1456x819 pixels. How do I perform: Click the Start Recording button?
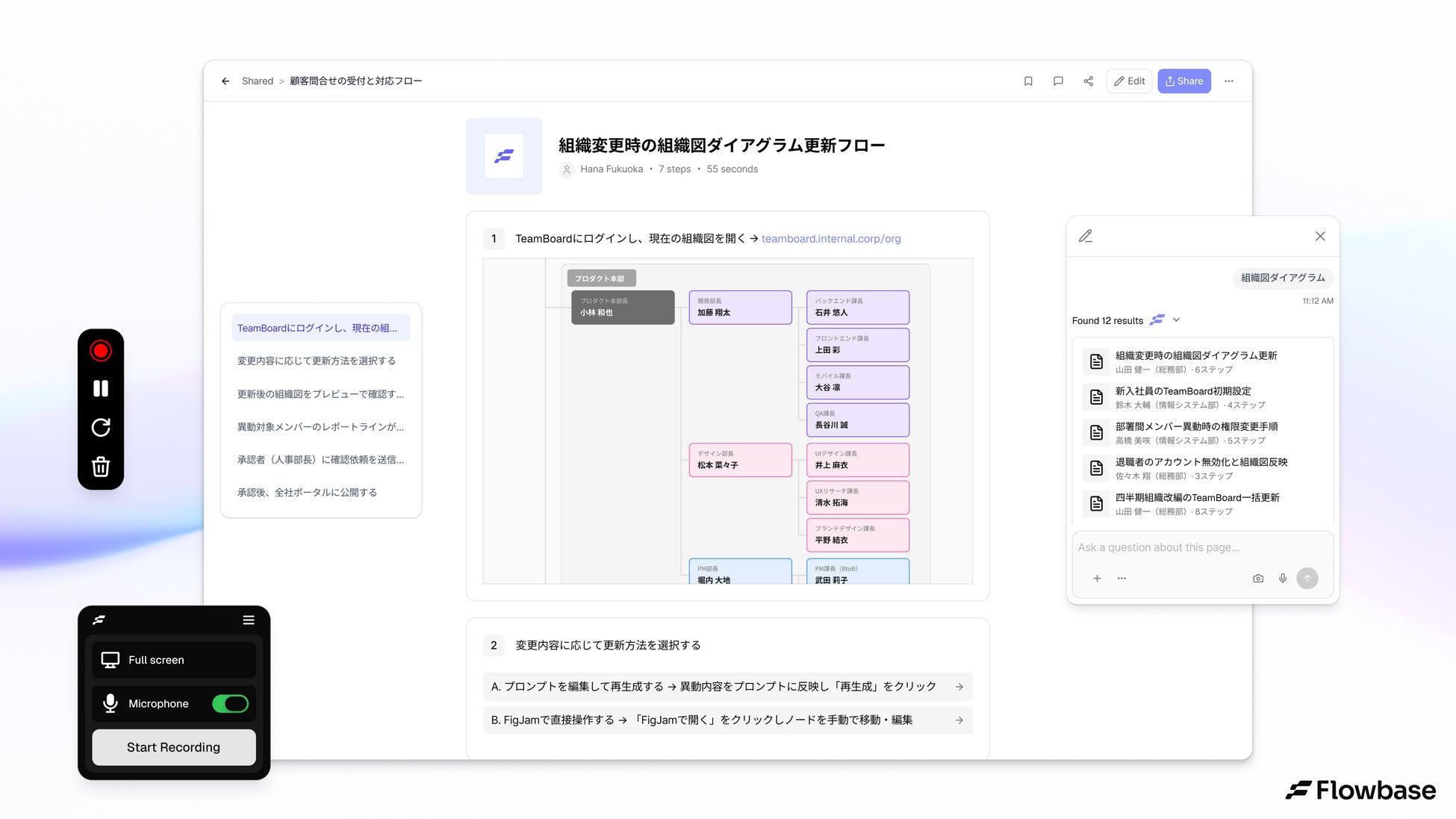[x=174, y=747]
